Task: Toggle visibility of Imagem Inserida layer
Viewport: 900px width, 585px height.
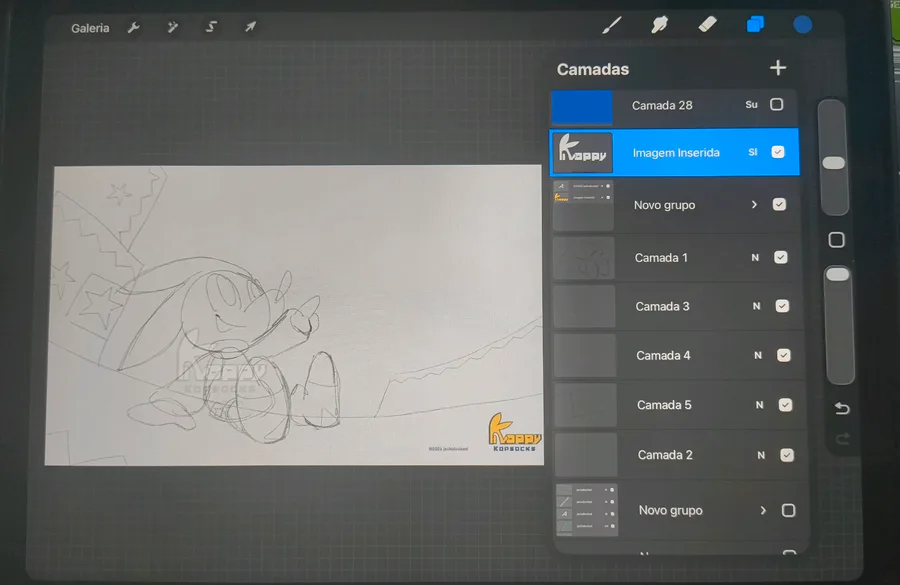Action: (x=778, y=152)
